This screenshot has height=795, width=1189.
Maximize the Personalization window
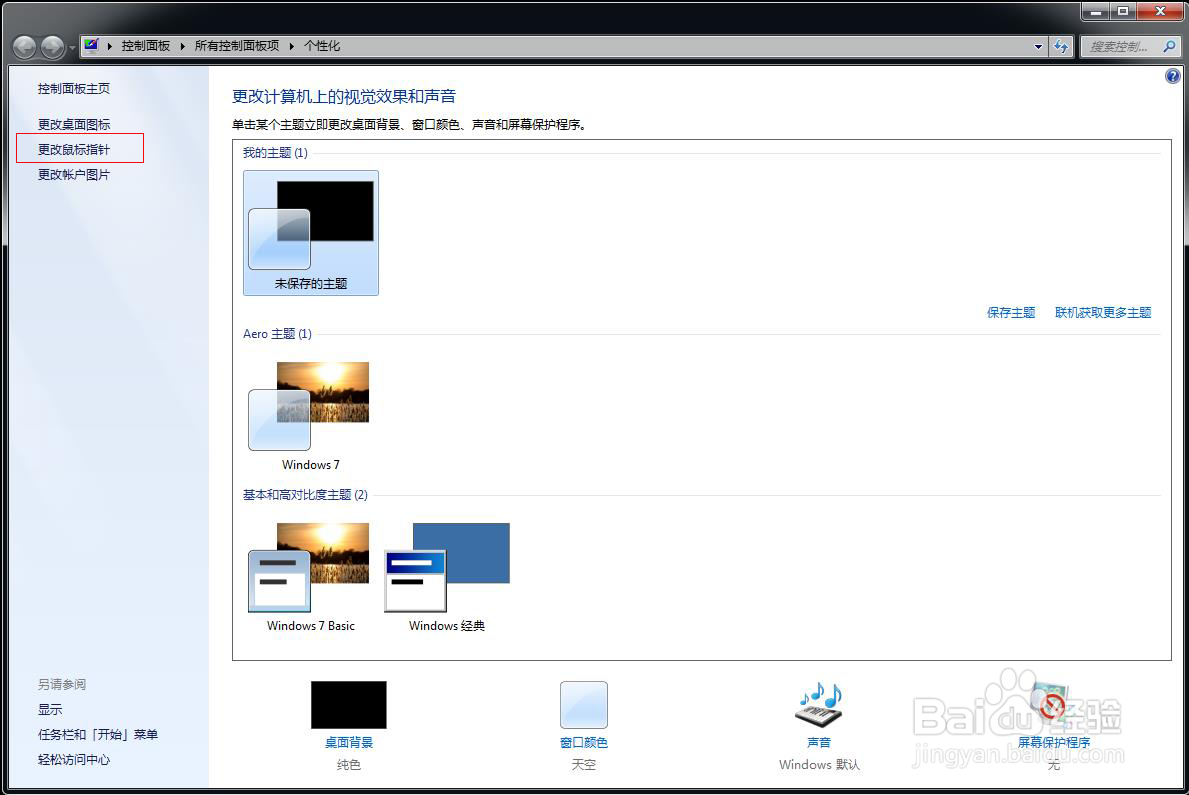(1123, 11)
